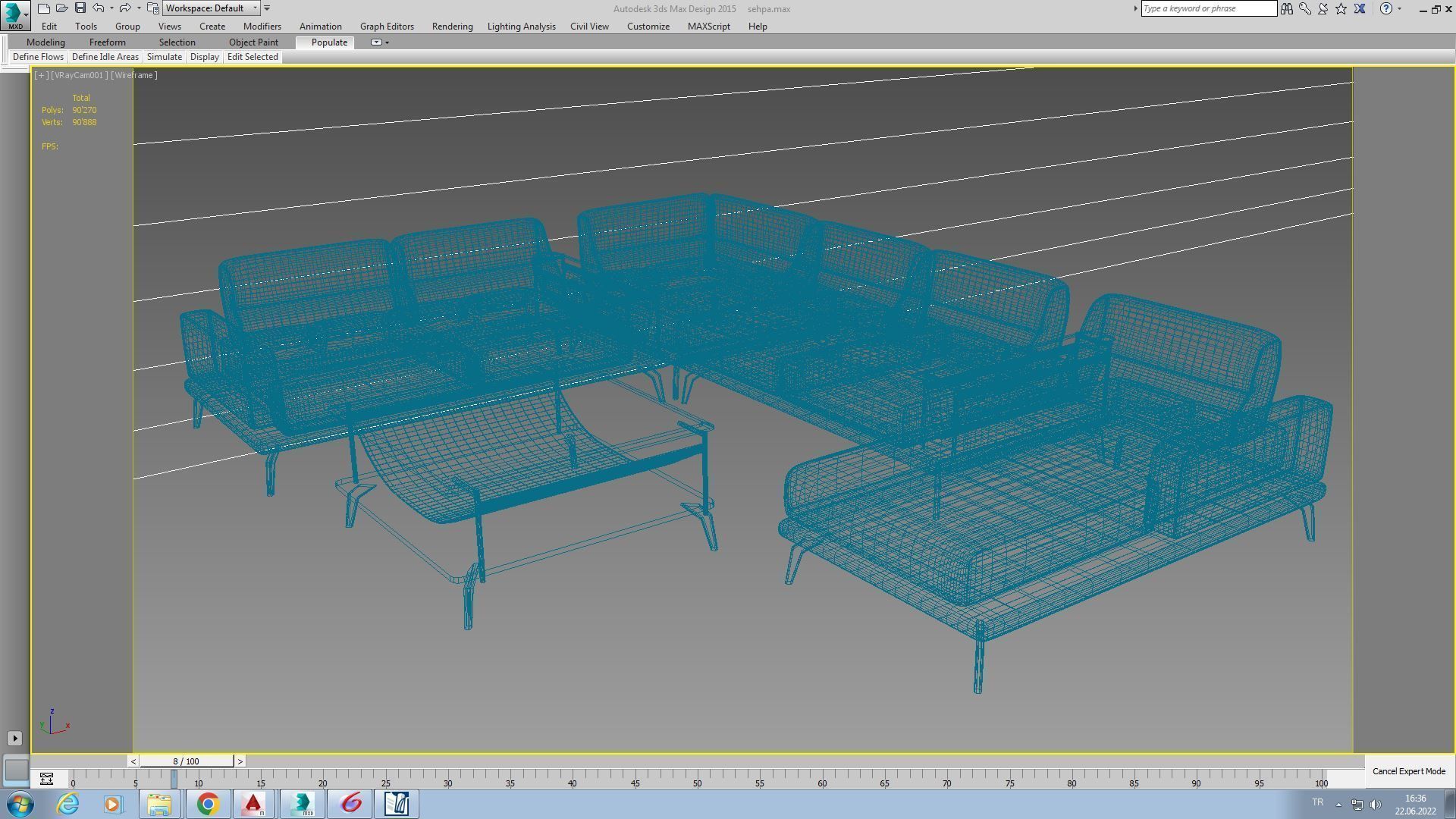
Task: Open the Modifiers menu
Action: click(x=262, y=27)
